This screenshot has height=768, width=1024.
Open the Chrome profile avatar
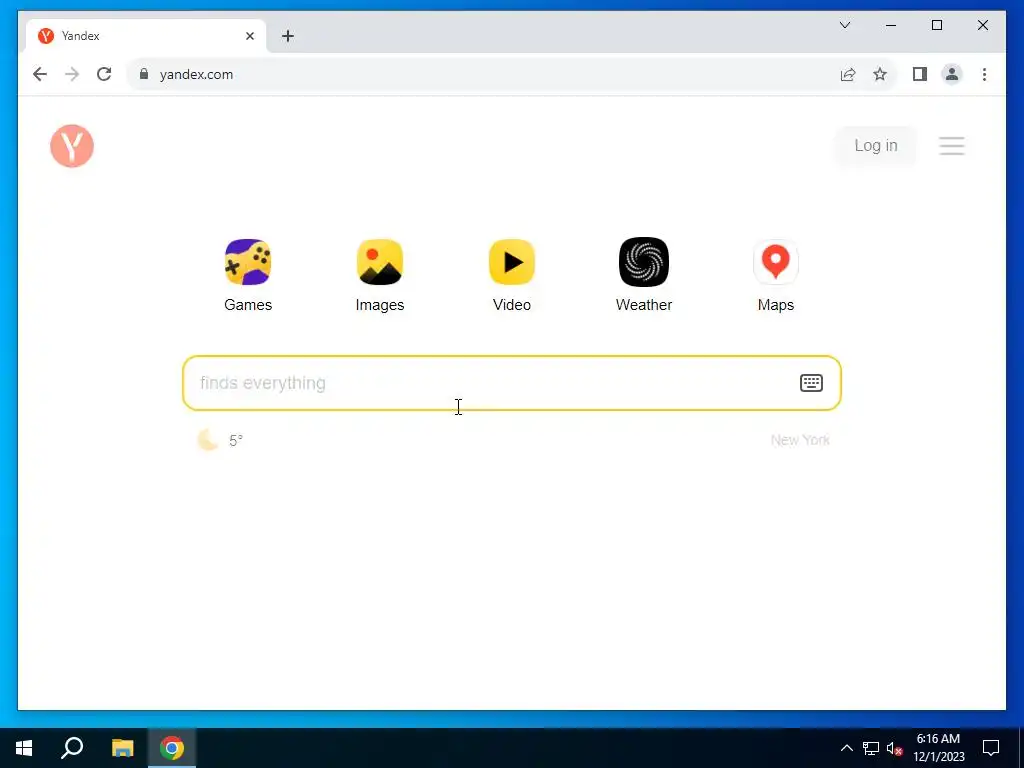click(952, 74)
